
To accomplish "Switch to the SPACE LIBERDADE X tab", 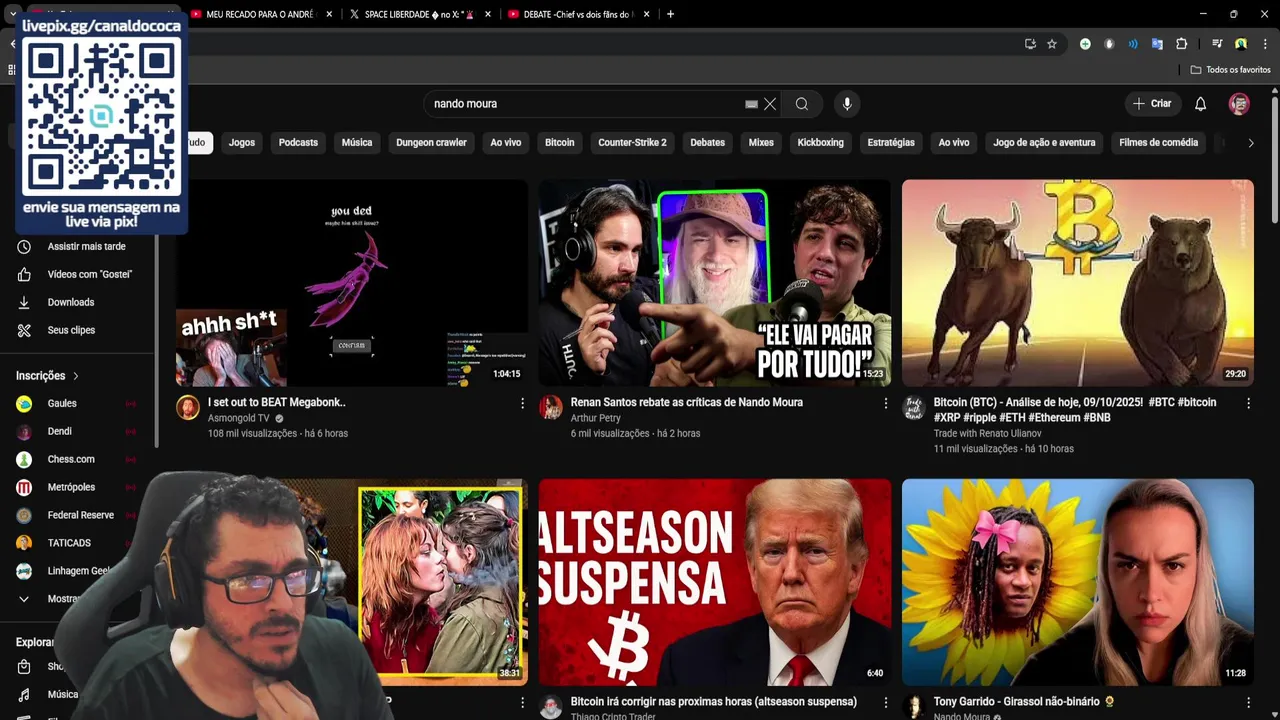I will pos(420,14).
